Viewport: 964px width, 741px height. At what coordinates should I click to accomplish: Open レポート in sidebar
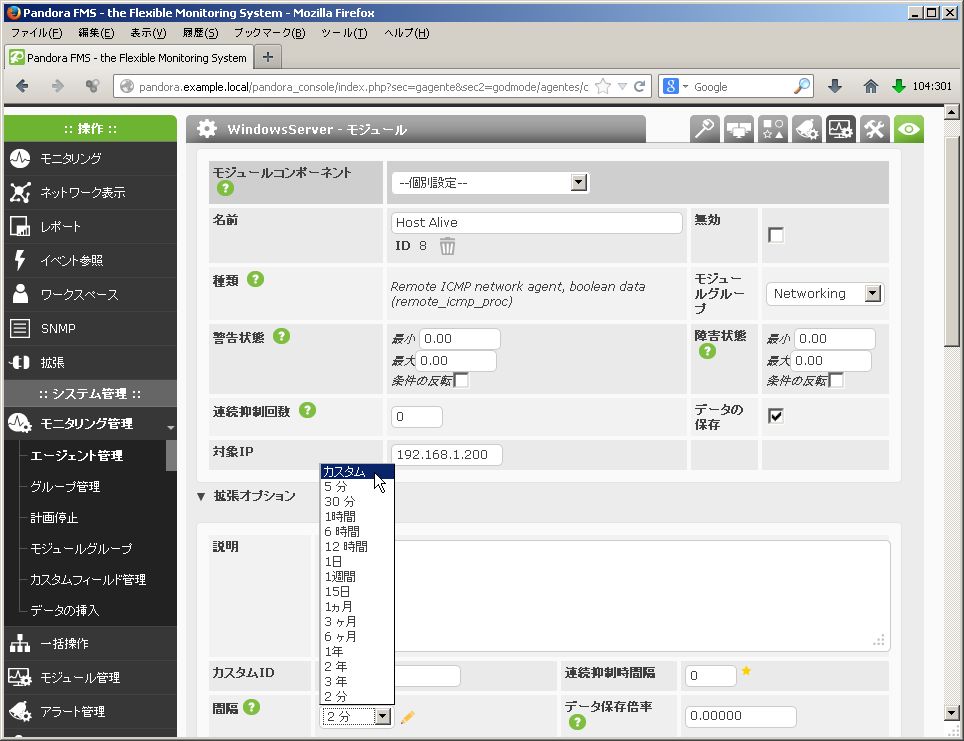tap(90, 226)
